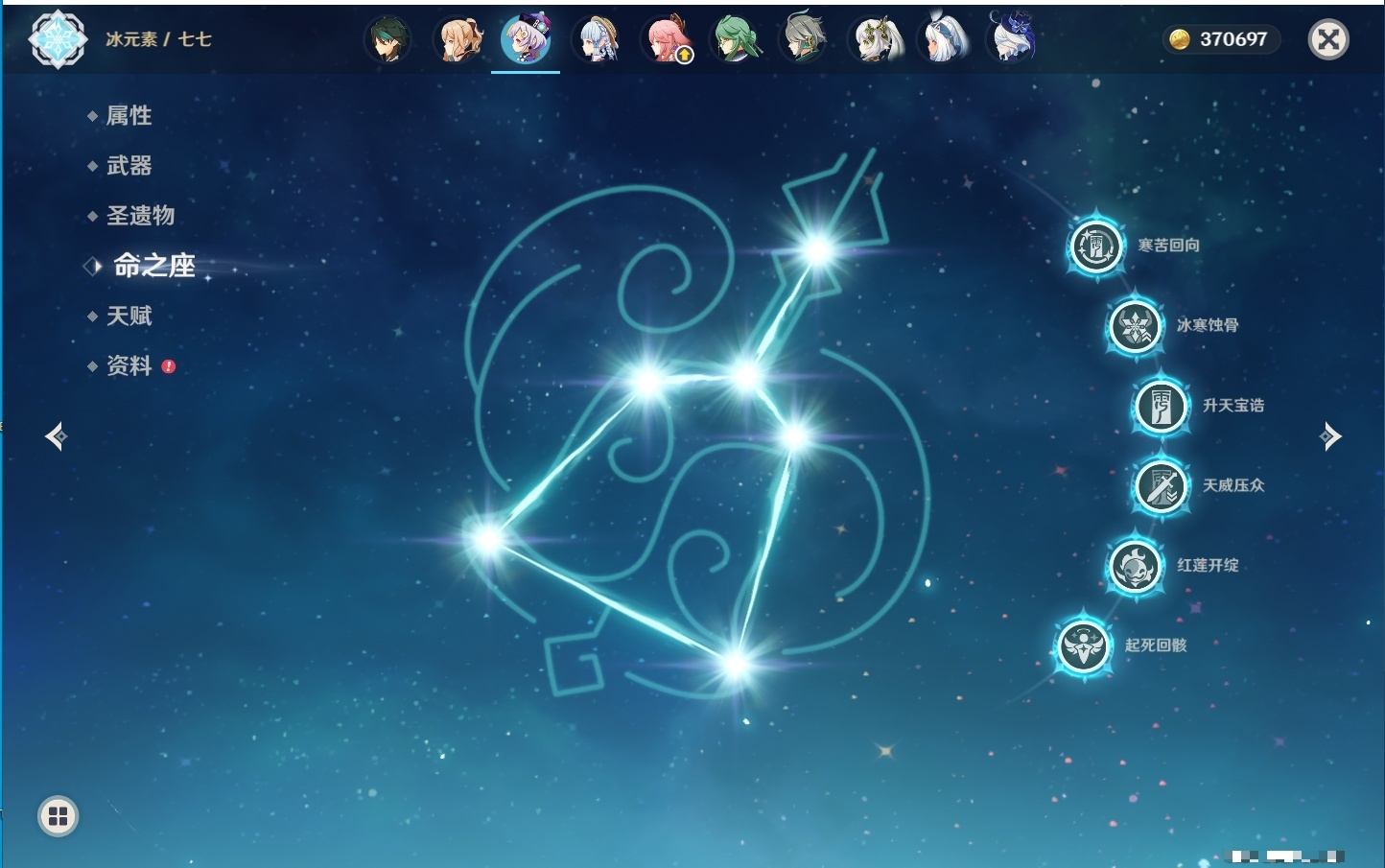
Task: Click the 冰元素 / 七七 title text
Action: click(x=158, y=39)
